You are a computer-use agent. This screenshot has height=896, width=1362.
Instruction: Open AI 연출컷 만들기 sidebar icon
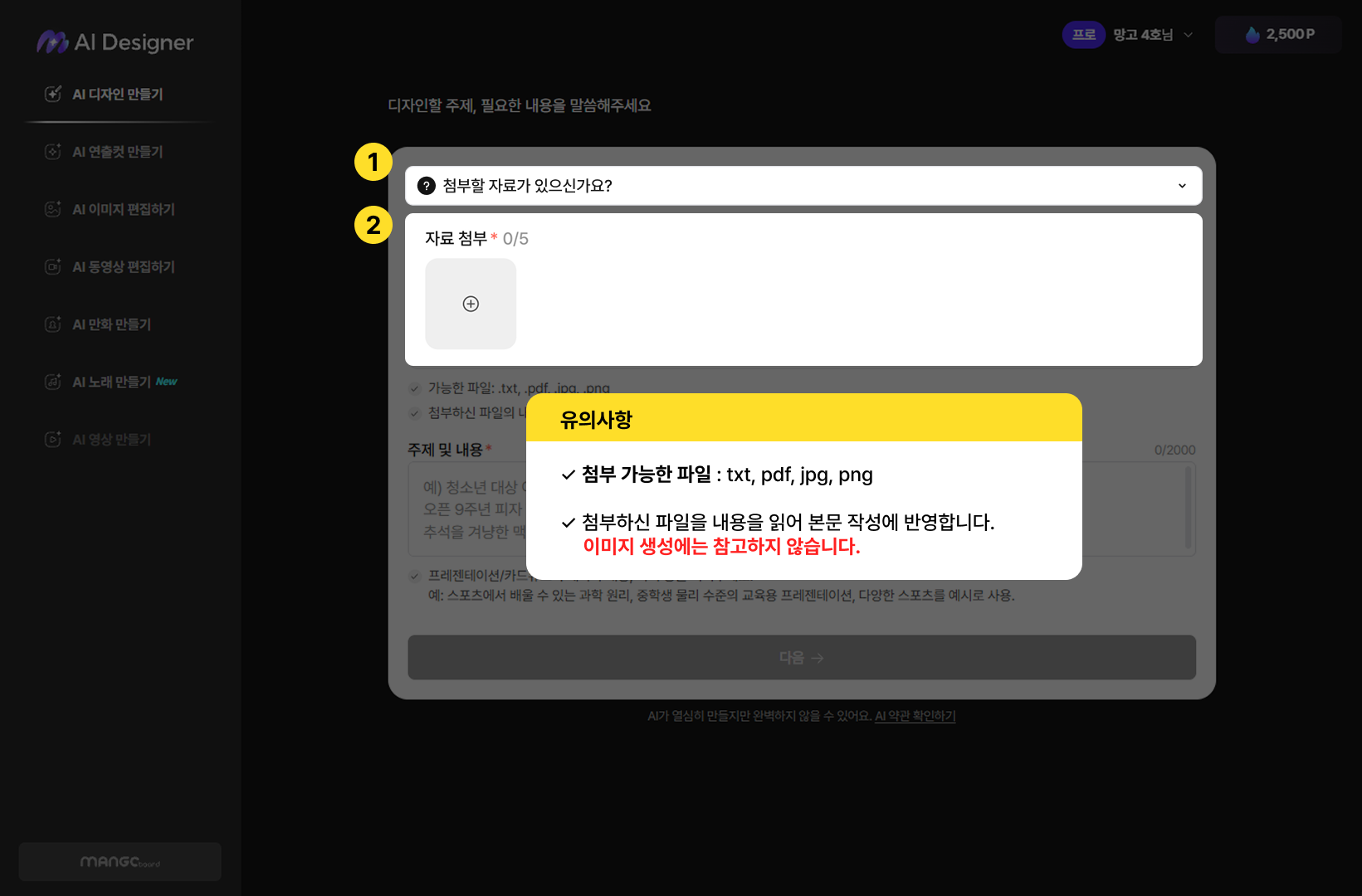coord(52,151)
